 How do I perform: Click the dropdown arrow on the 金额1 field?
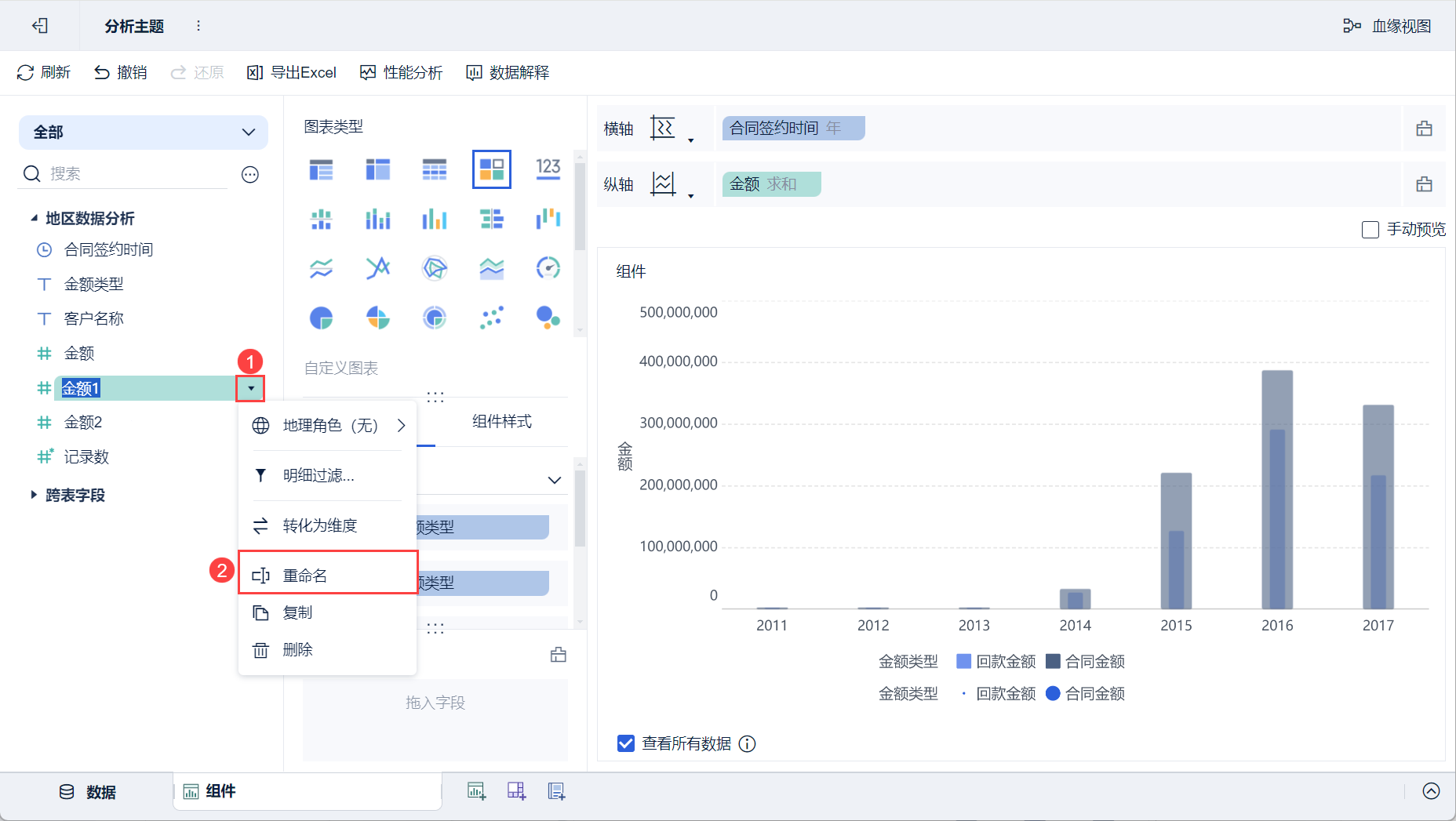pyautogui.click(x=250, y=388)
